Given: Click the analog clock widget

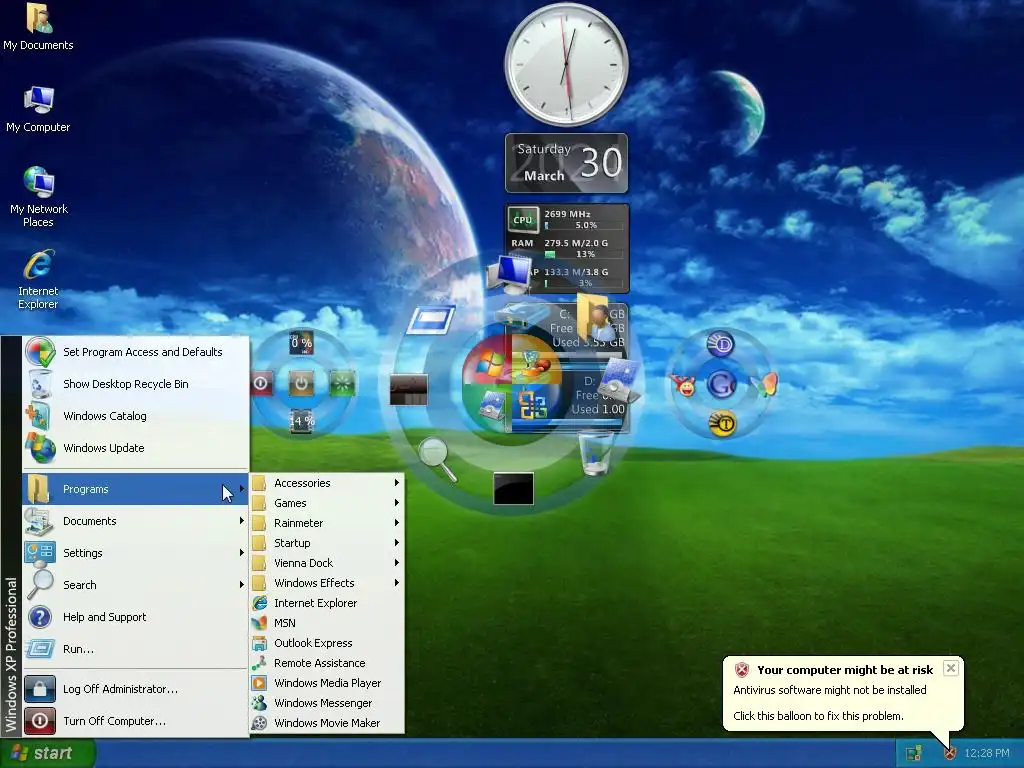Looking at the screenshot, I should [566, 64].
